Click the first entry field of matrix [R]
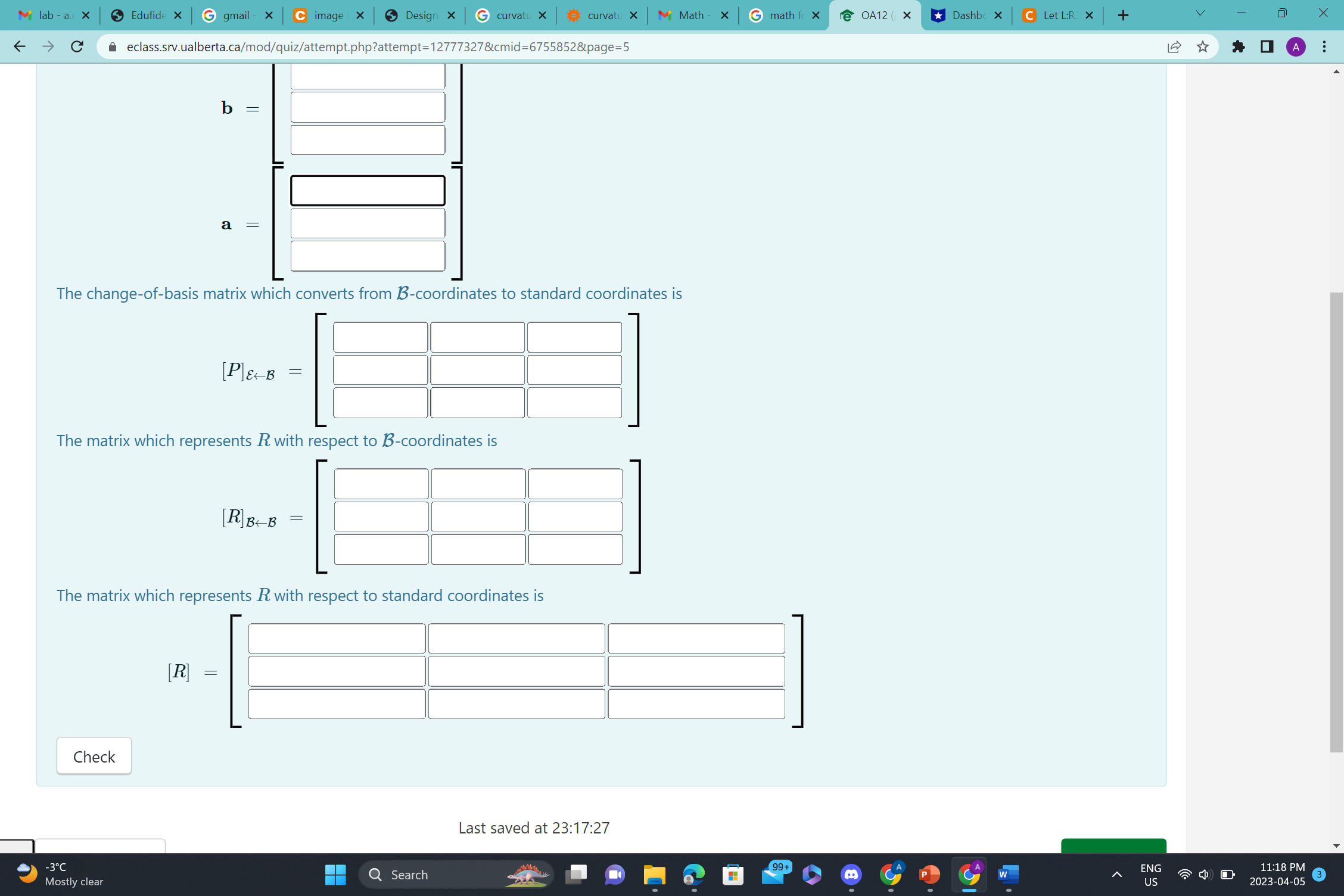 pos(337,638)
